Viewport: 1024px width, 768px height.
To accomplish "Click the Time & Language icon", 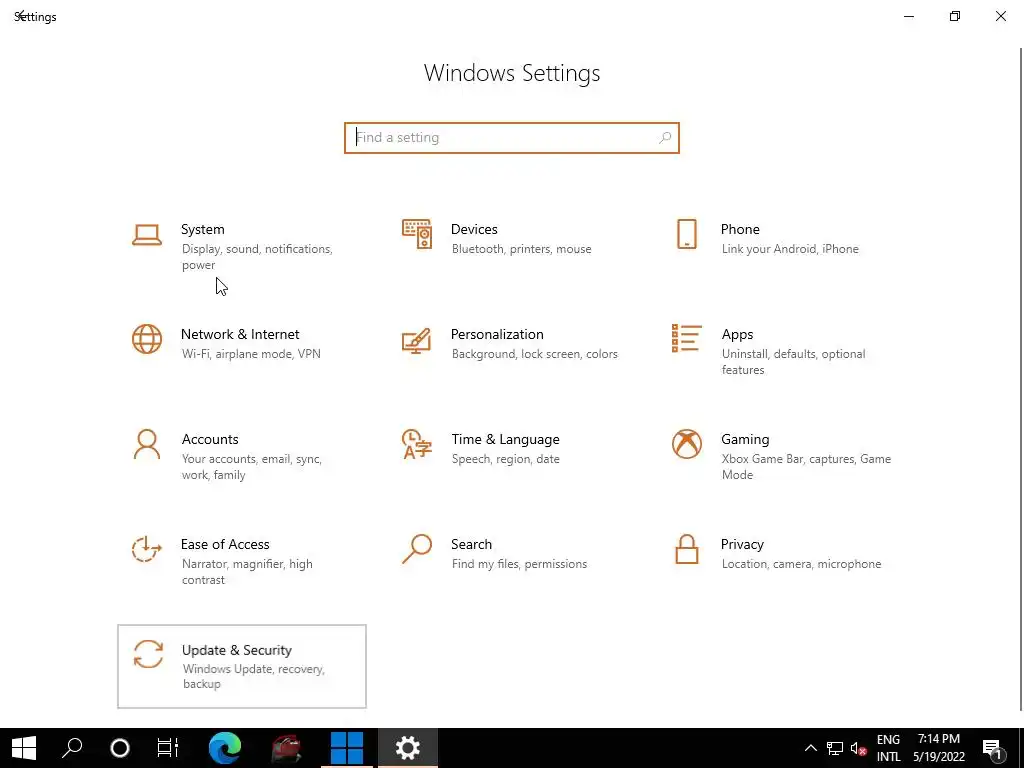I will pos(417,444).
